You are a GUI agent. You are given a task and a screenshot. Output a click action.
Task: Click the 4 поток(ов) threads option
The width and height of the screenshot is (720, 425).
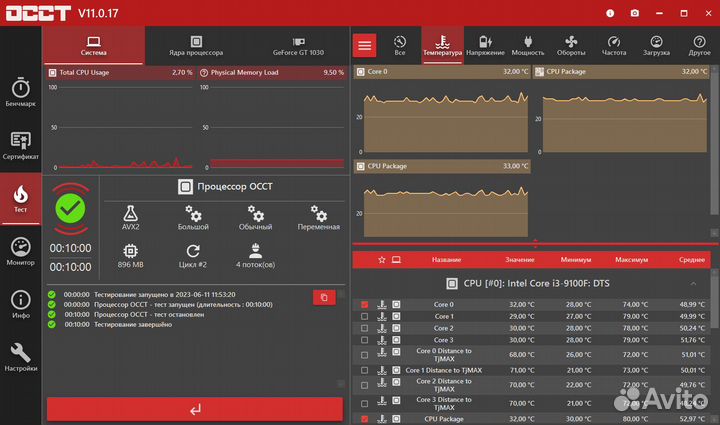(255, 256)
